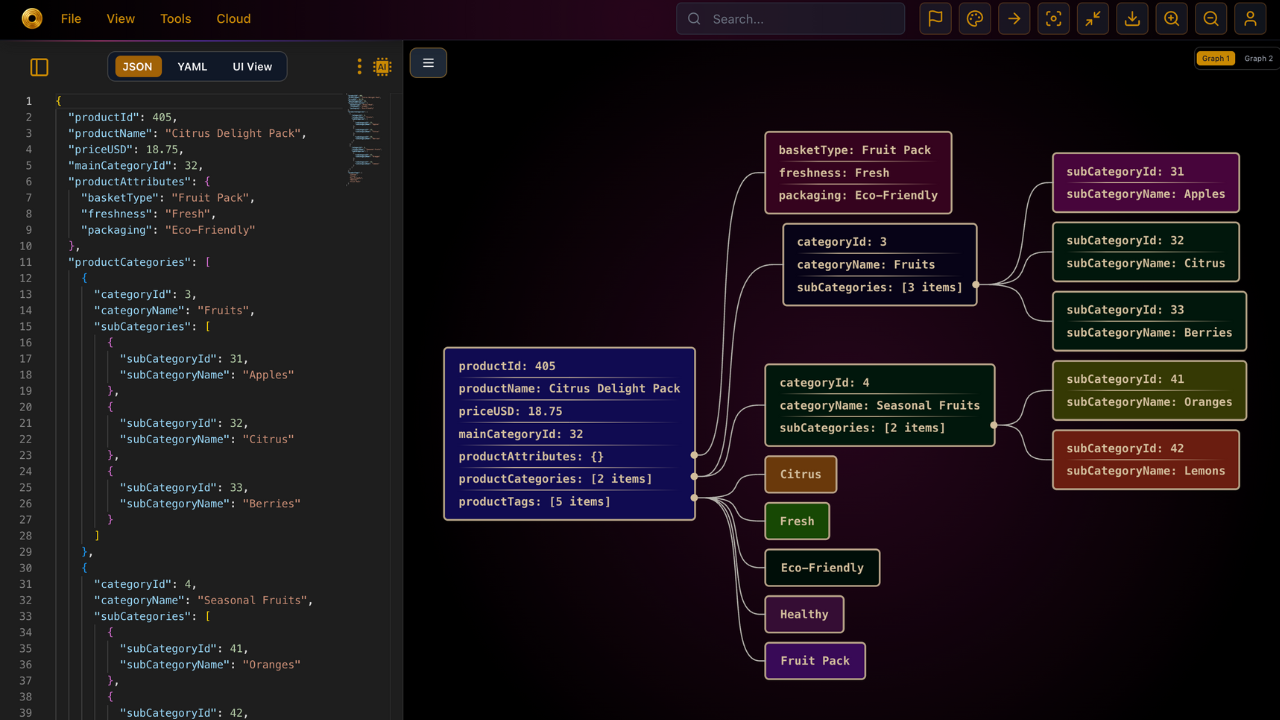
Task: Open the AI assistant tool
Action: pyautogui.click(x=381, y=64)
